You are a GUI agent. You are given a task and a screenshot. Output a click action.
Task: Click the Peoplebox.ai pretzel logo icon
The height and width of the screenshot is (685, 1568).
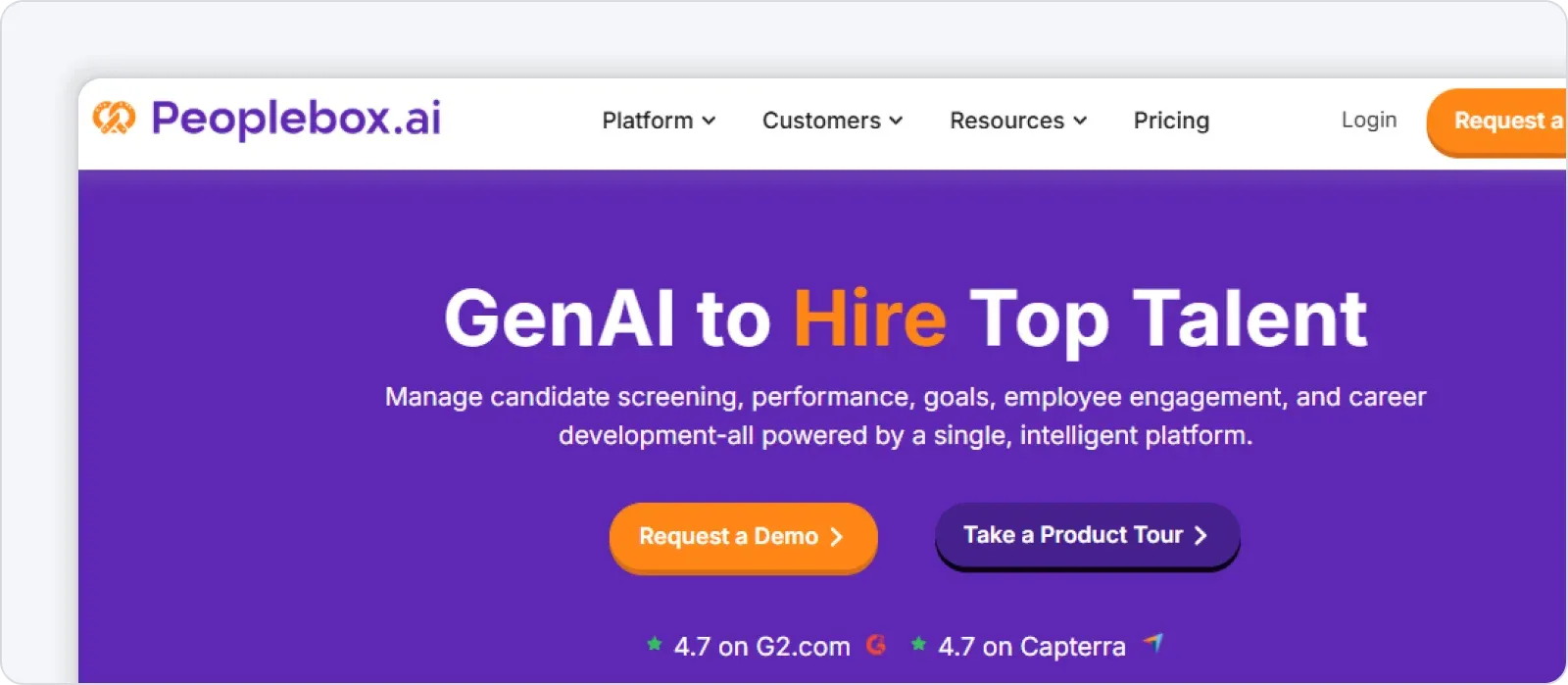pos(115,119)
